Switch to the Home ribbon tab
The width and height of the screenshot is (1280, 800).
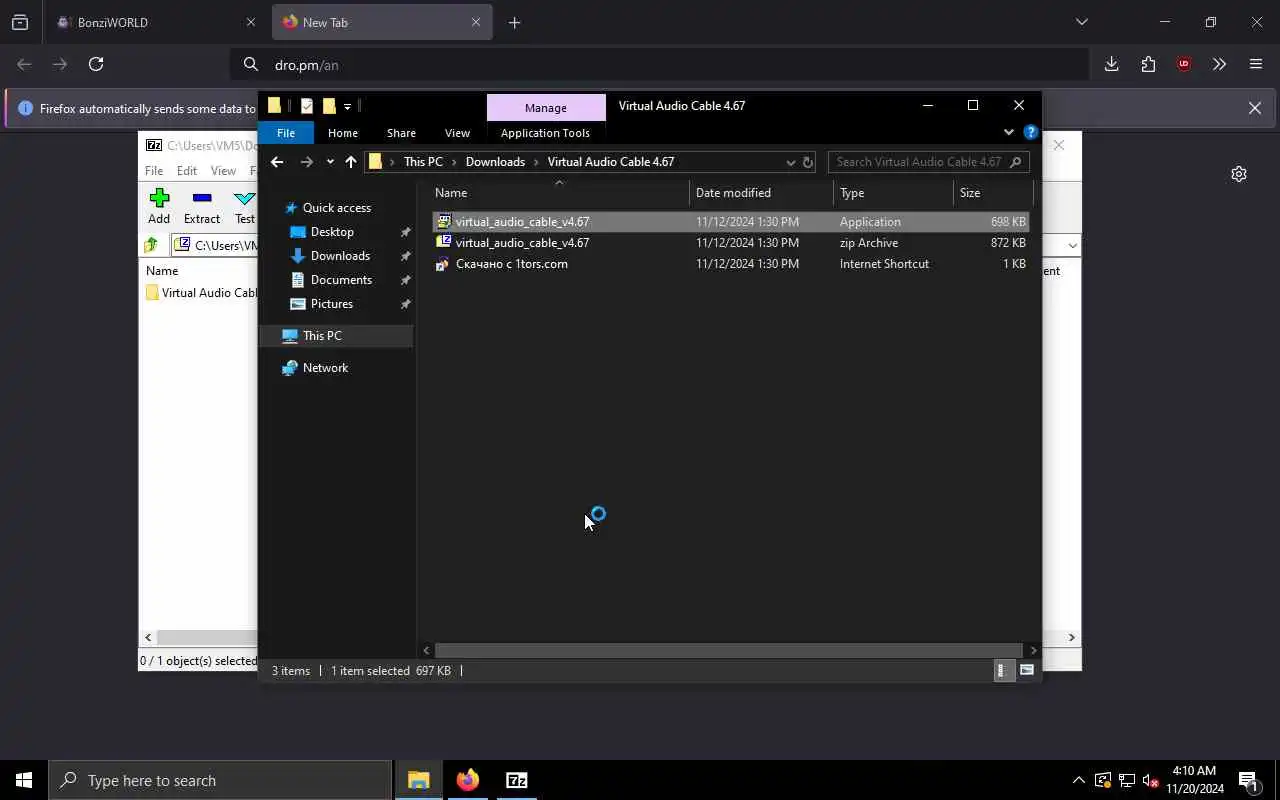coord(343,133)
